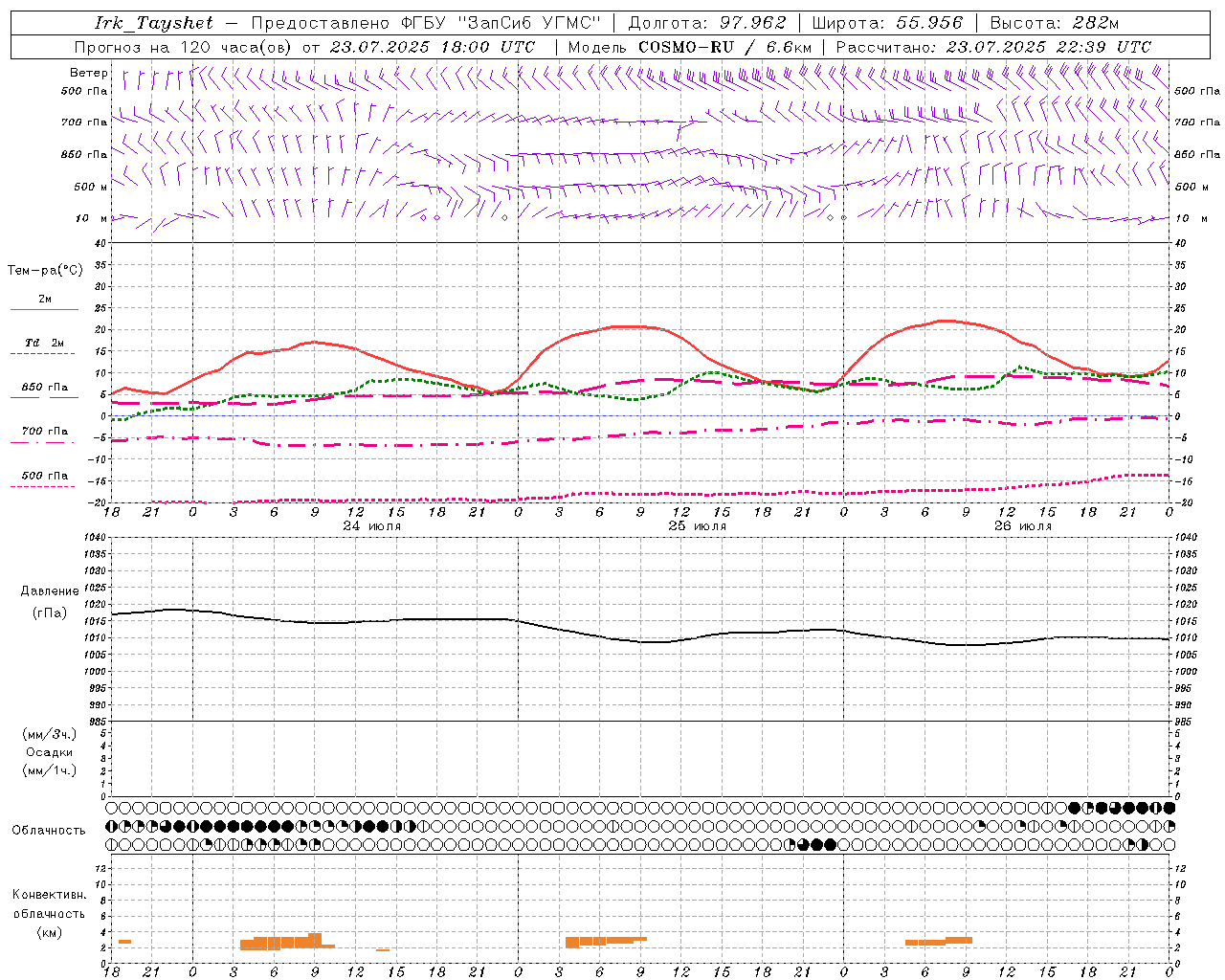This screenshot has width=1225, height=980.
Task: Click the Irk_Tayshet station title
Action: tap(154, 23)
